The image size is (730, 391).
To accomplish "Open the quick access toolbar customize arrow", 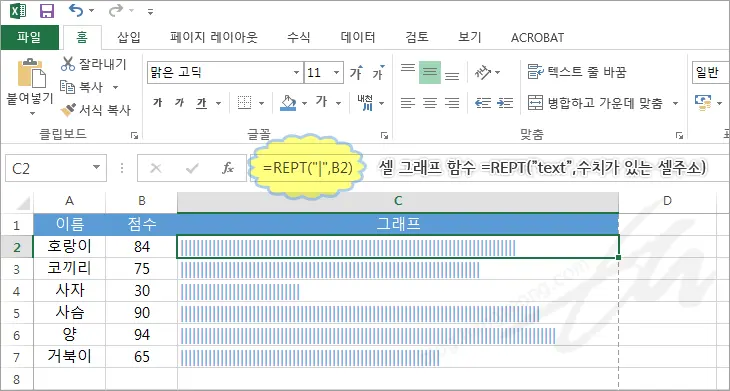I will click(150, 12).
